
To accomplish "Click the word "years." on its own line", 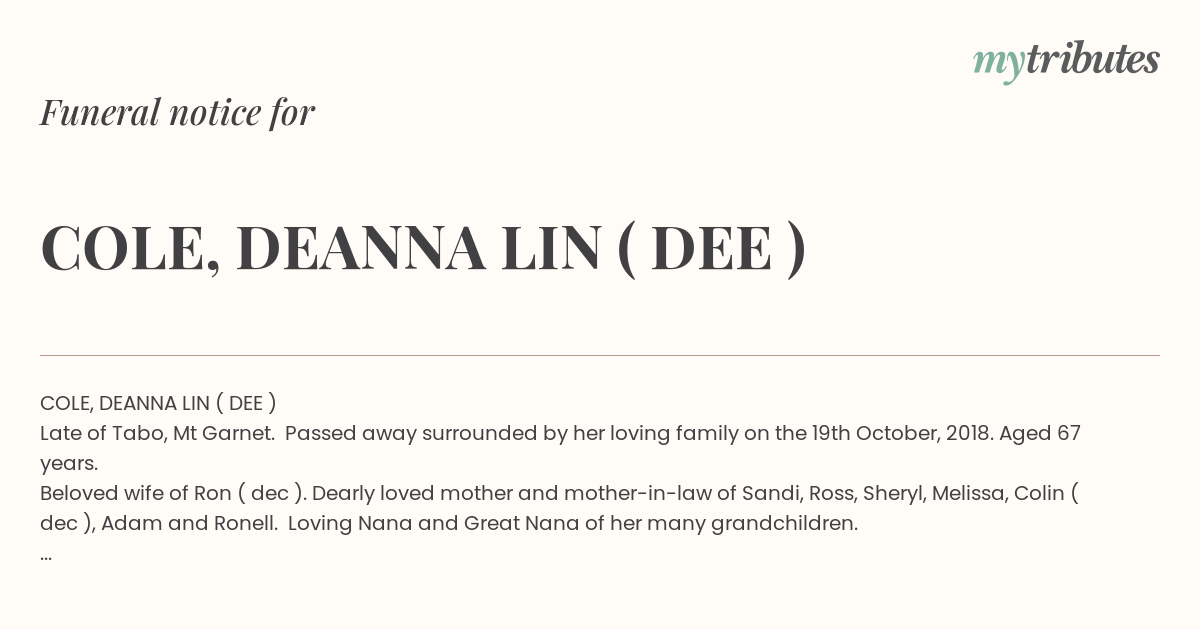I will coord(69,464).
